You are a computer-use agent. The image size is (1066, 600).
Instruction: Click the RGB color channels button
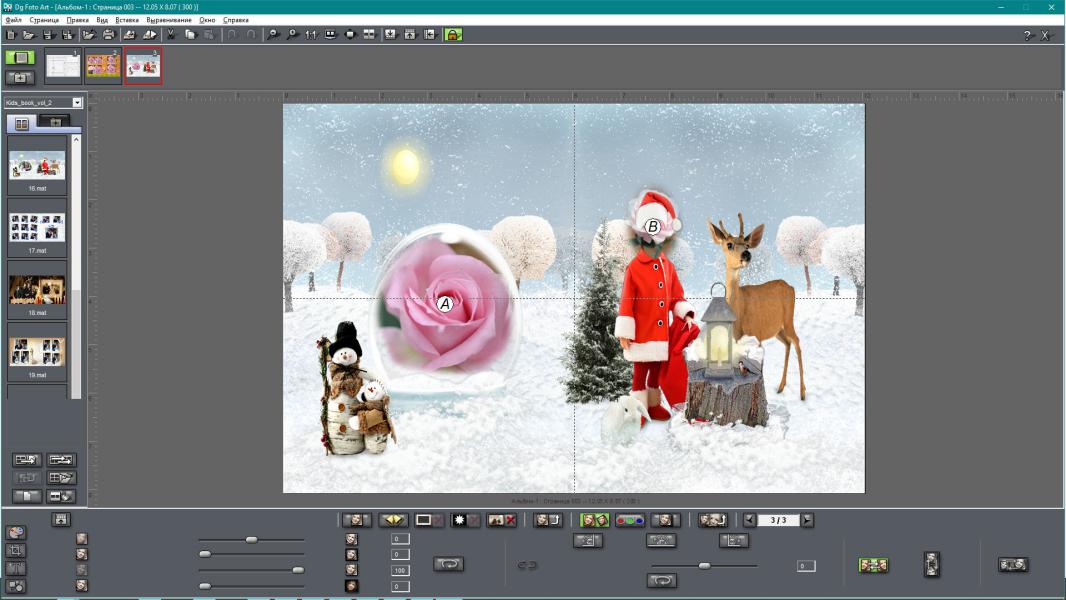point(629,520)
